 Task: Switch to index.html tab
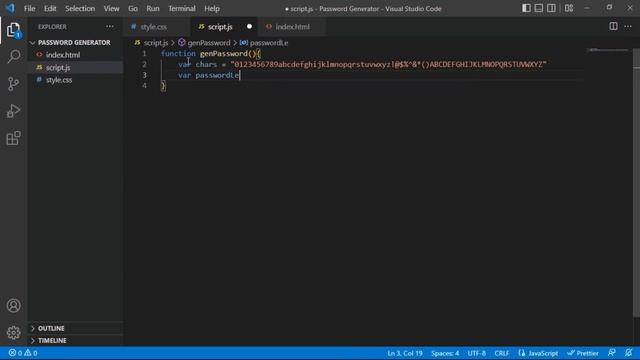click(292, 27)
